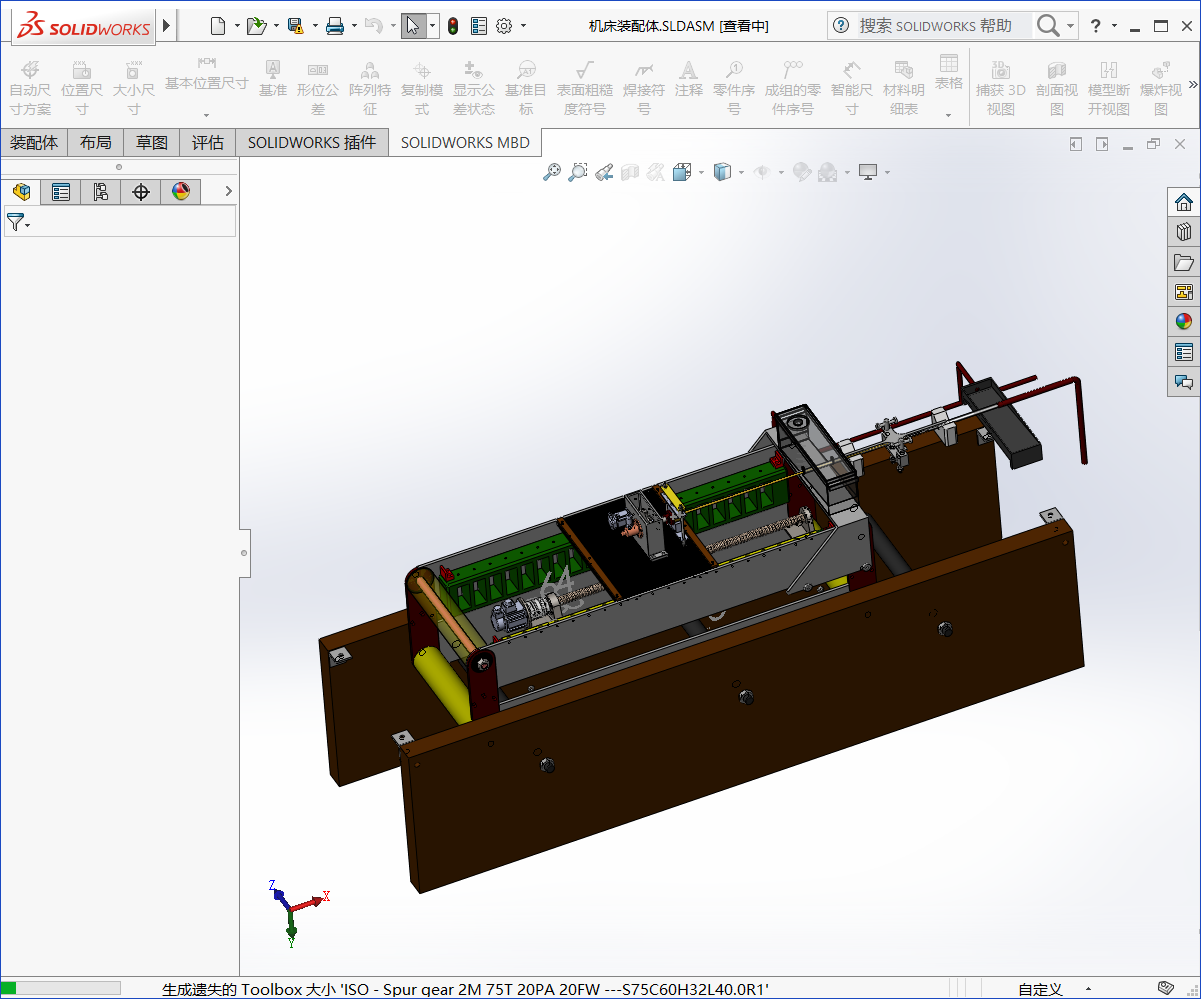
Task: Click the Open file folder icon
Action: point(256,26)
